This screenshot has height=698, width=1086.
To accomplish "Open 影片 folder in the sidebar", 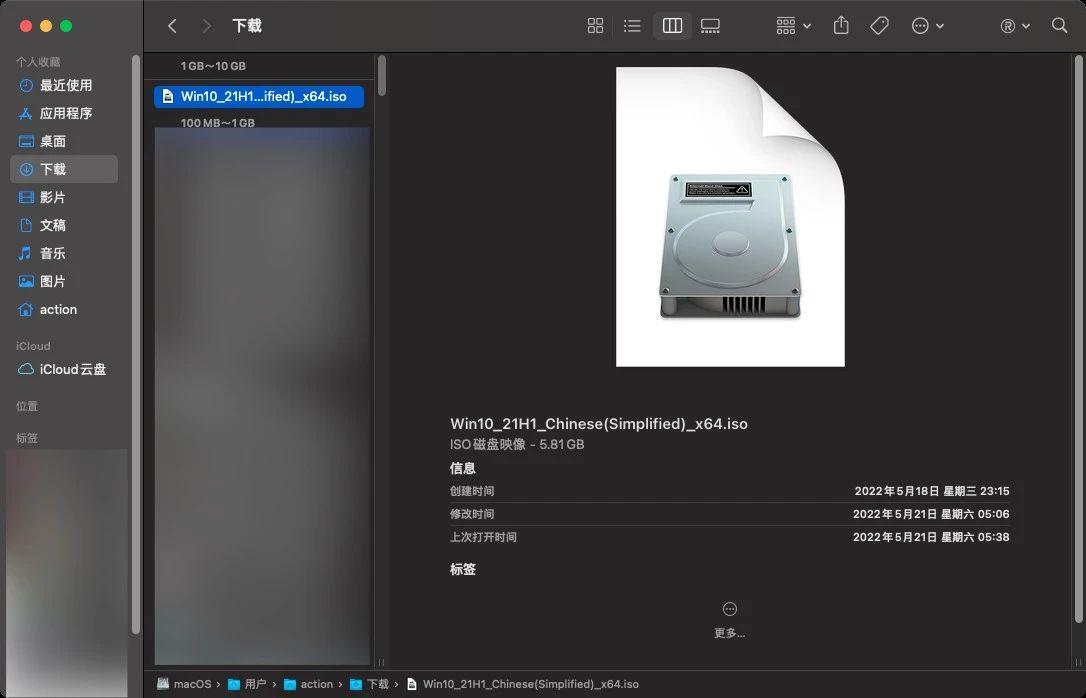I will tap(64, 197).
